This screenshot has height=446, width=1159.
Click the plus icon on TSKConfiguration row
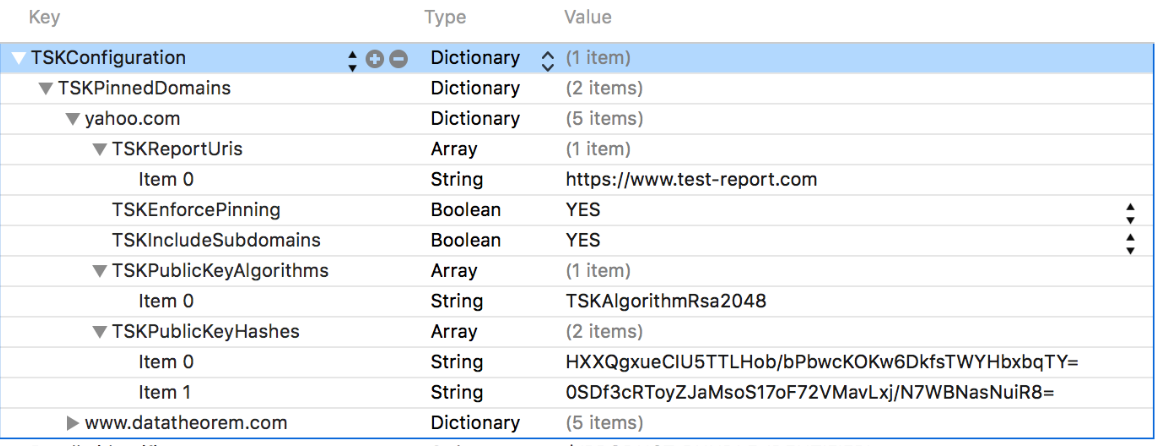pos(375,59)
